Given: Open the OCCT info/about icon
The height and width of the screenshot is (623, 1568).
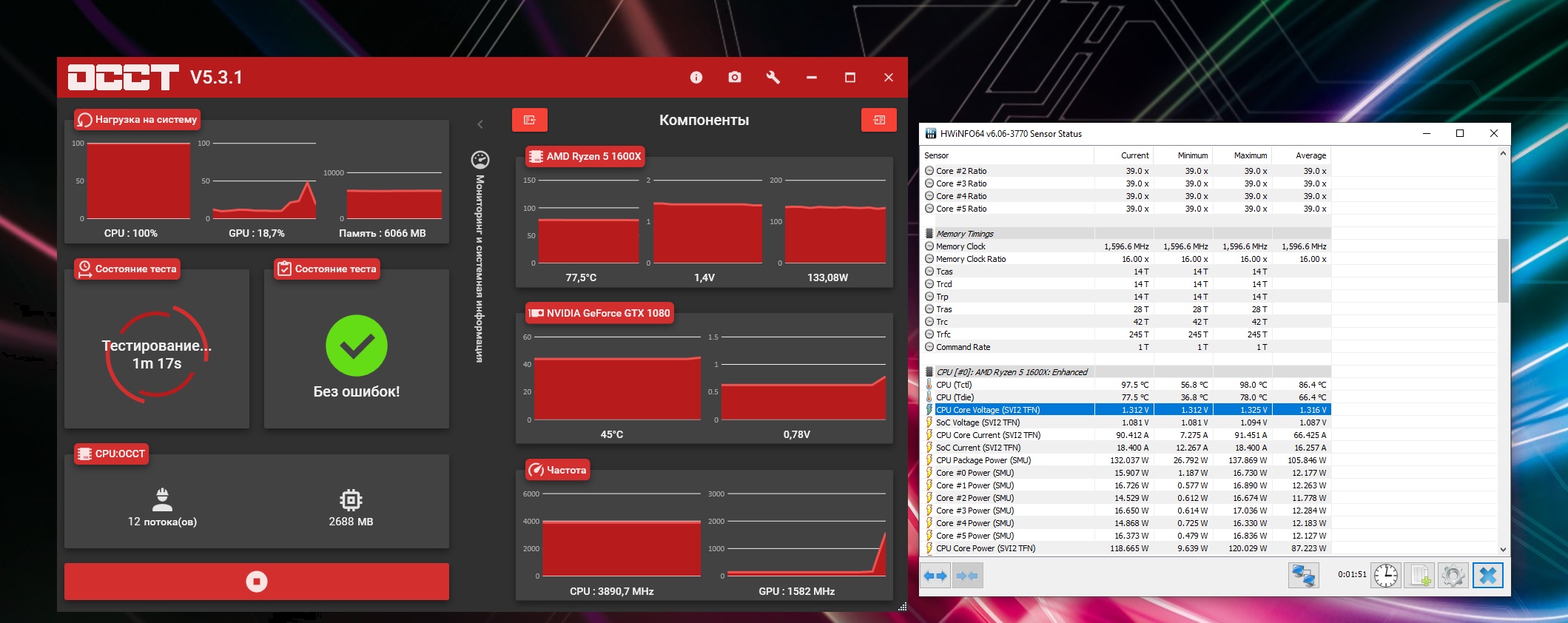Looking at the screenshot, I should (x=696, y=78).
